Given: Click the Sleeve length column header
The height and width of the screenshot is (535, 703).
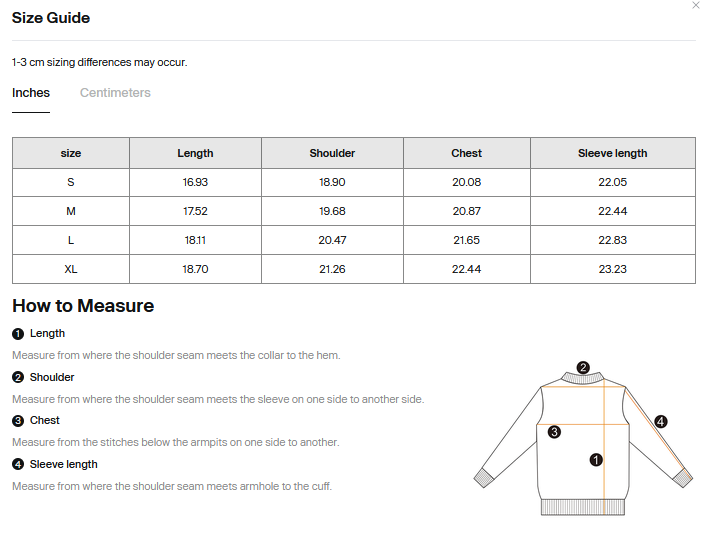Looking at the screenshot, I should click(x=612, y=153).
